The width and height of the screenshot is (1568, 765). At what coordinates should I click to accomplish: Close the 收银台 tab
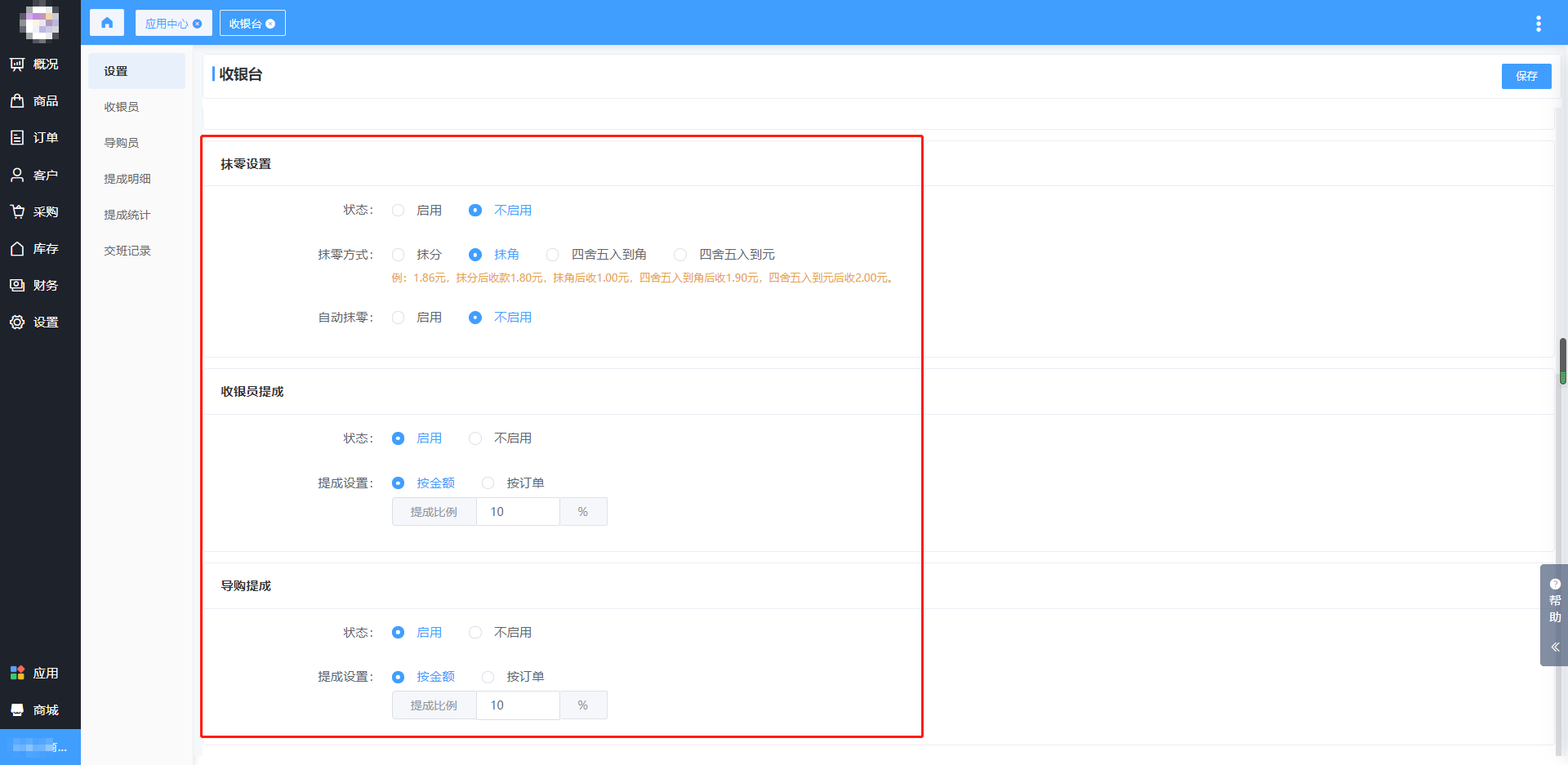[x=270, y=24]
